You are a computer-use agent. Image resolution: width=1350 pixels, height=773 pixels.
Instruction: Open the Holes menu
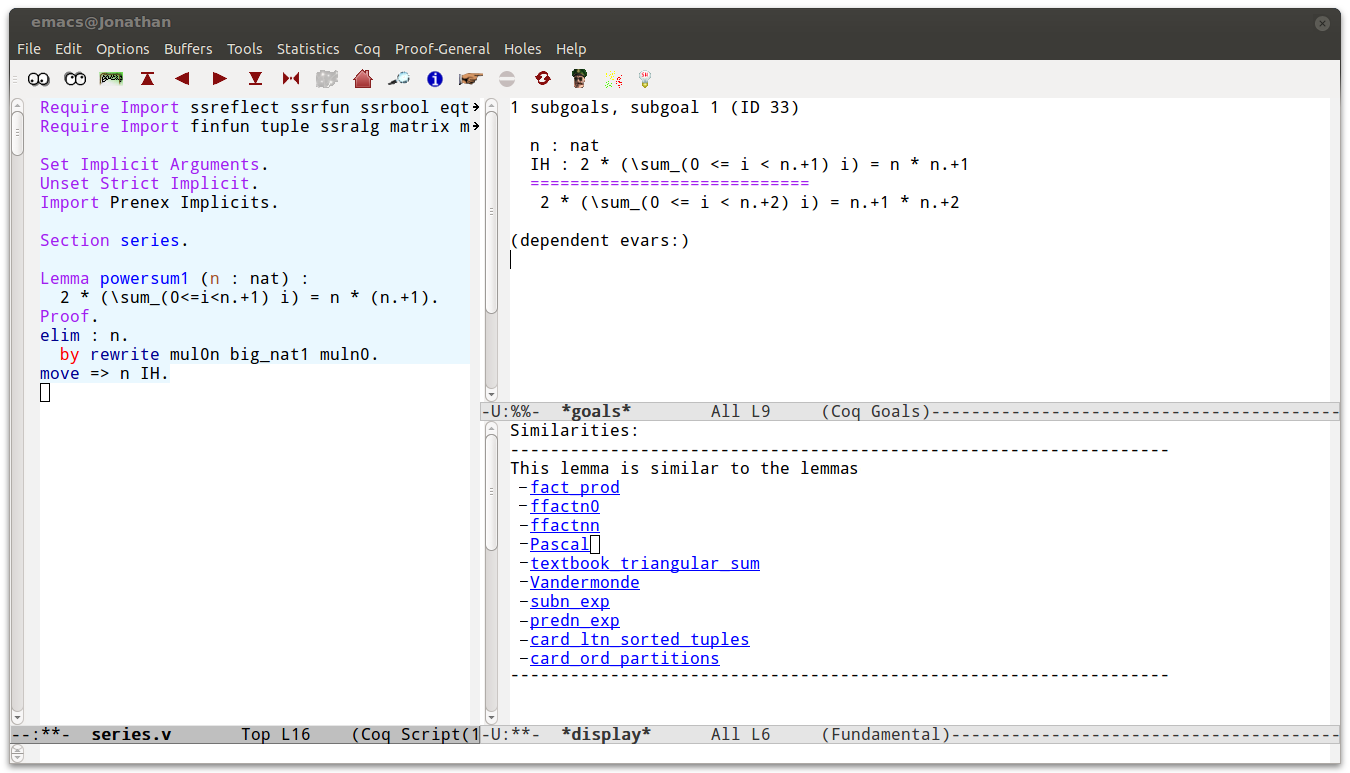[x=522, y=49]
